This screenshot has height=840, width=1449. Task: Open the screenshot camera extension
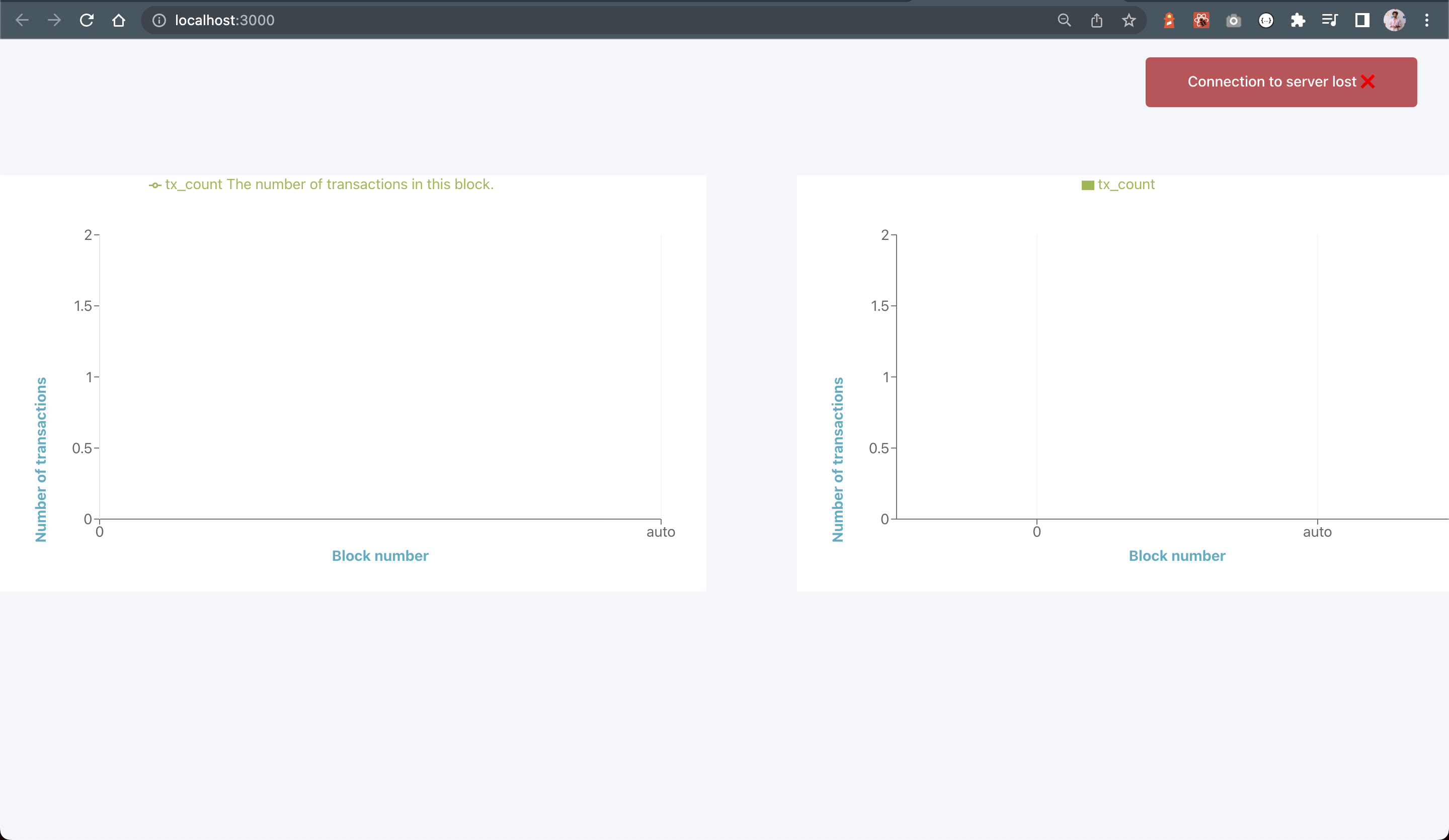coord(1233,20)
